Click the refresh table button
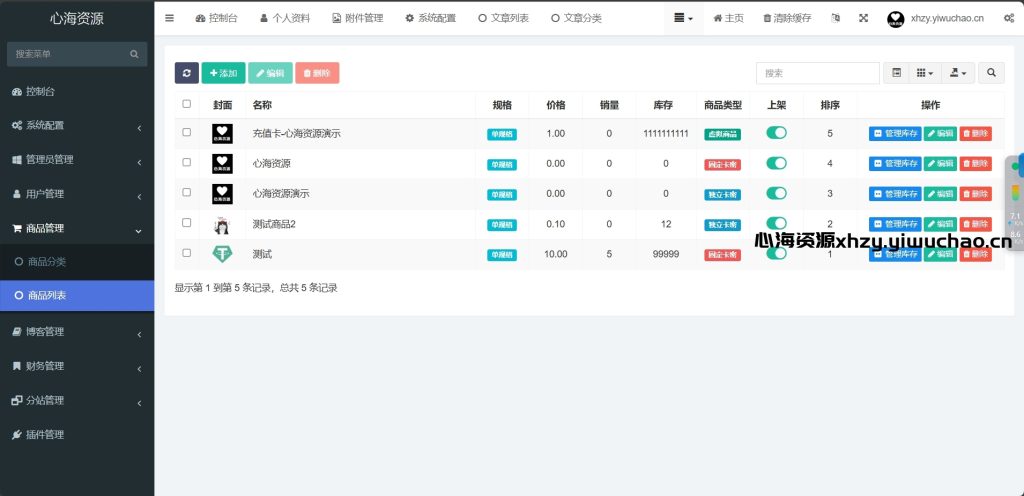1024x496 pixels. click(186, 73)
